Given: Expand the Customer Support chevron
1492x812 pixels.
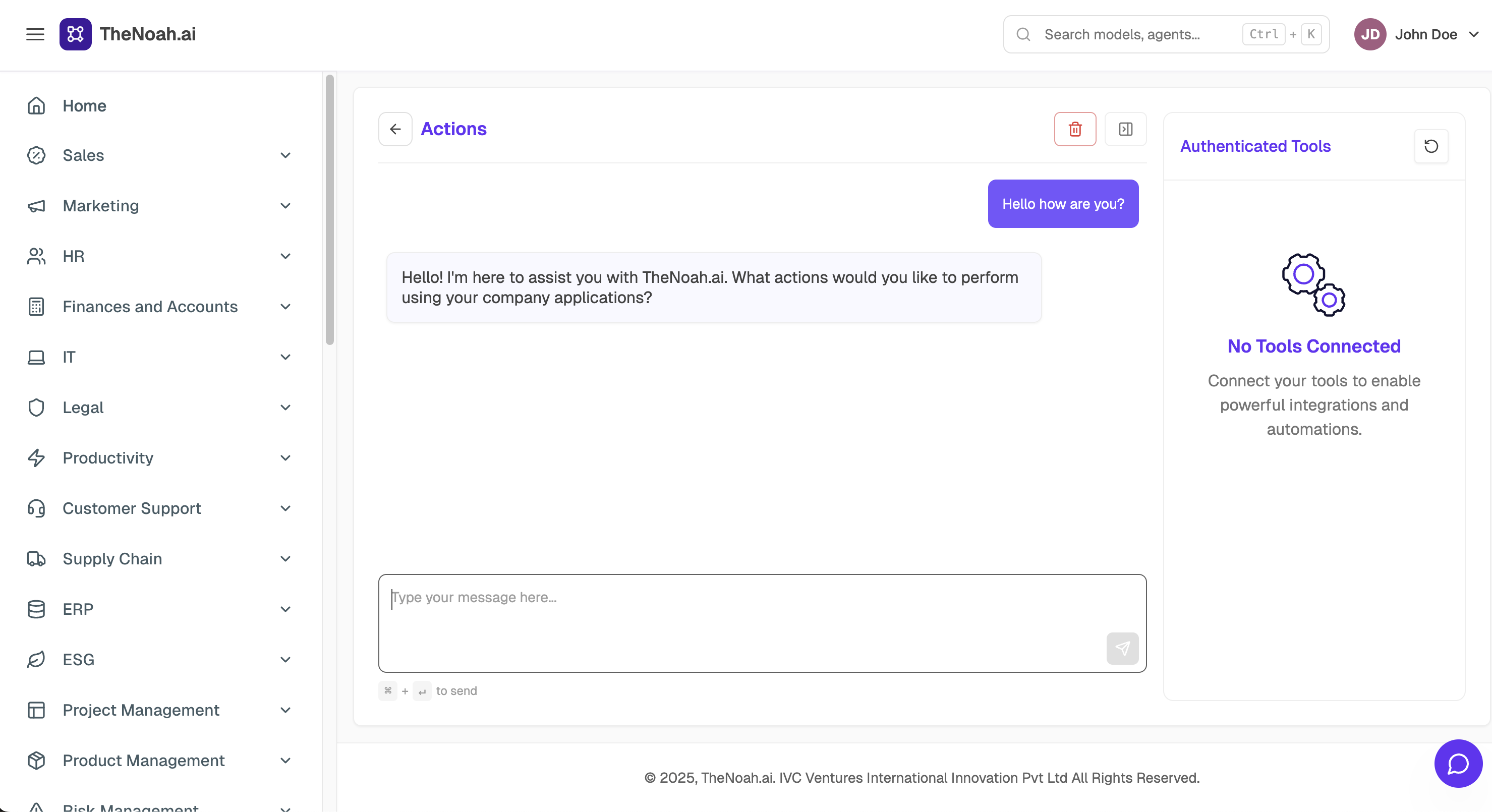Looking at the screenshot, I should tap(285, 508).
